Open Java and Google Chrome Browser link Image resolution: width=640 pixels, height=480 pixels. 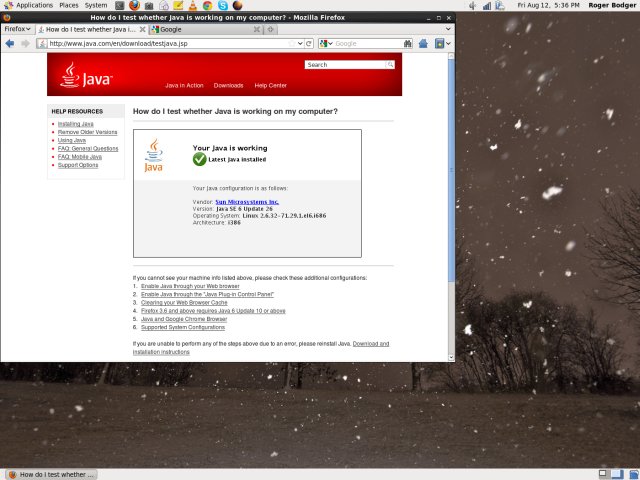(x=184, y=319)
